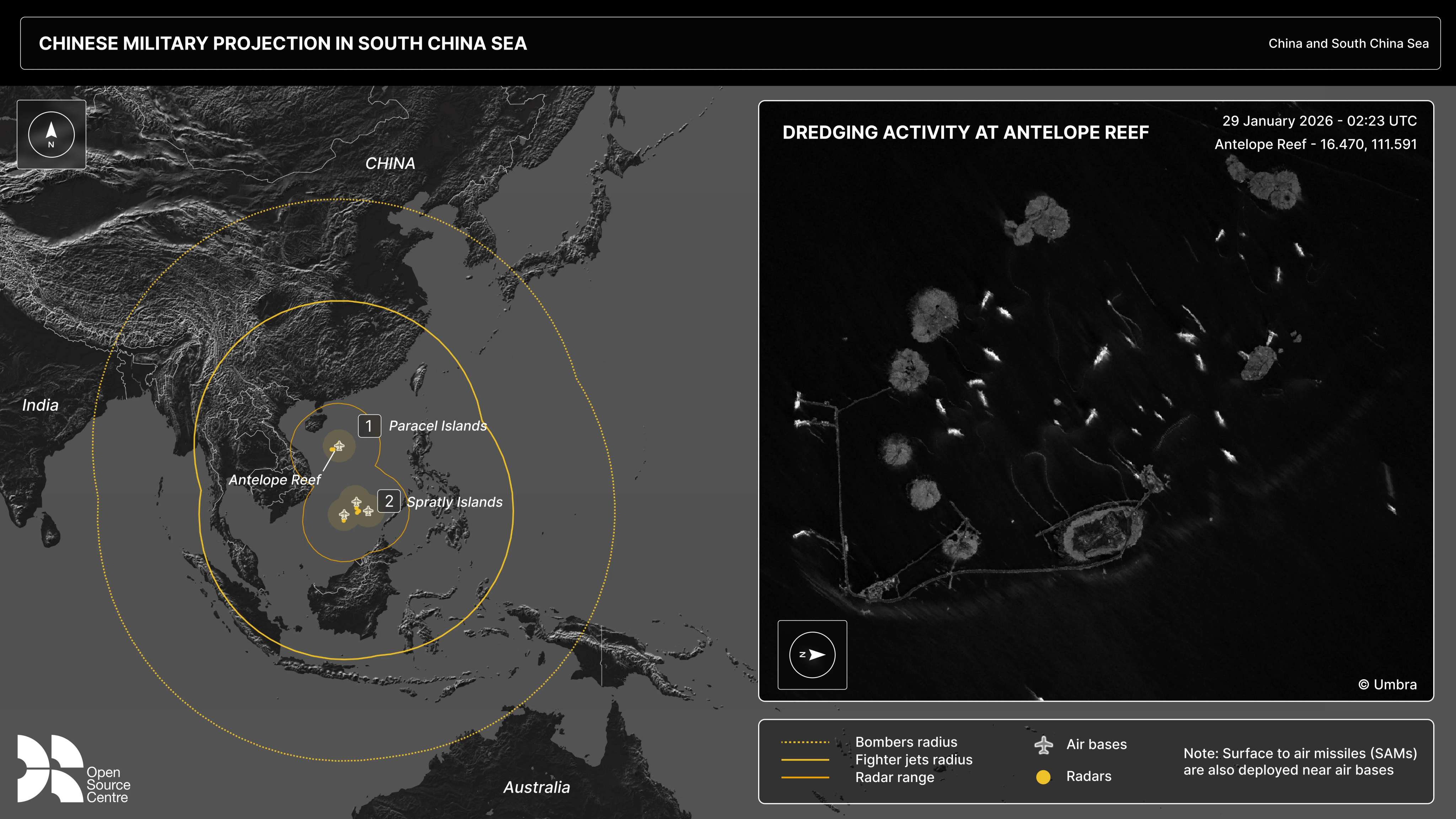Click the India country label
1456x819 pixels.
click(40, 405)
